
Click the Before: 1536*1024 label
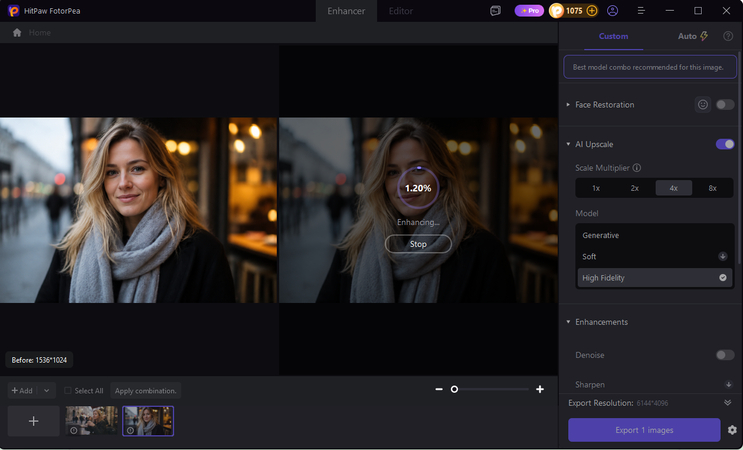click(x=39, y=360)
